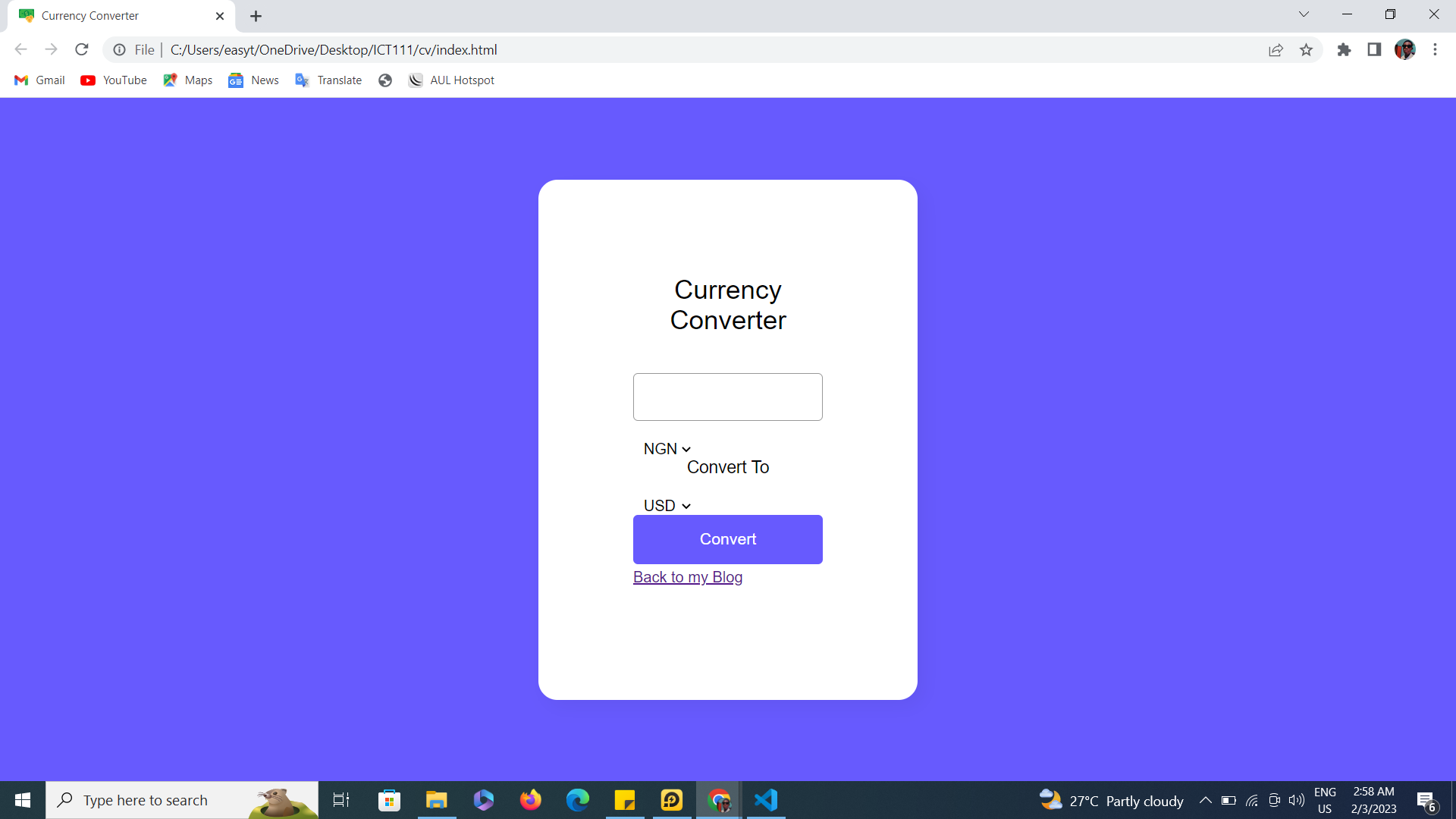Open a new browser tab
The height and width of the screenshot is (819, 1456).
(x=255, y=16)
